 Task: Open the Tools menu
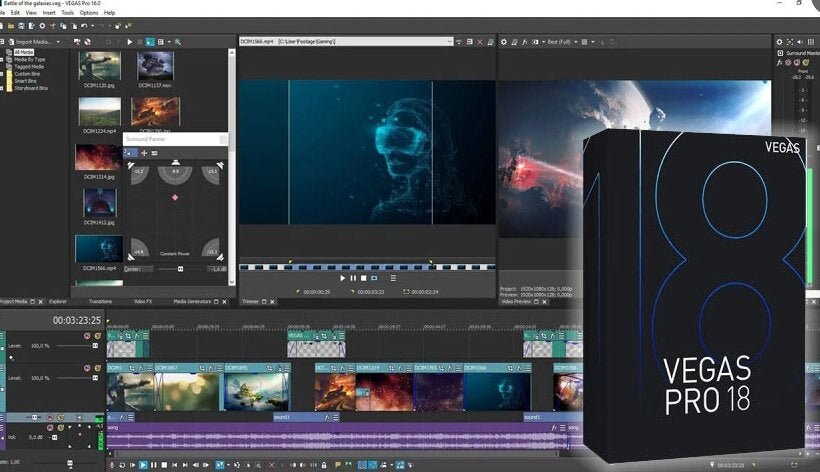click(67, 13)
